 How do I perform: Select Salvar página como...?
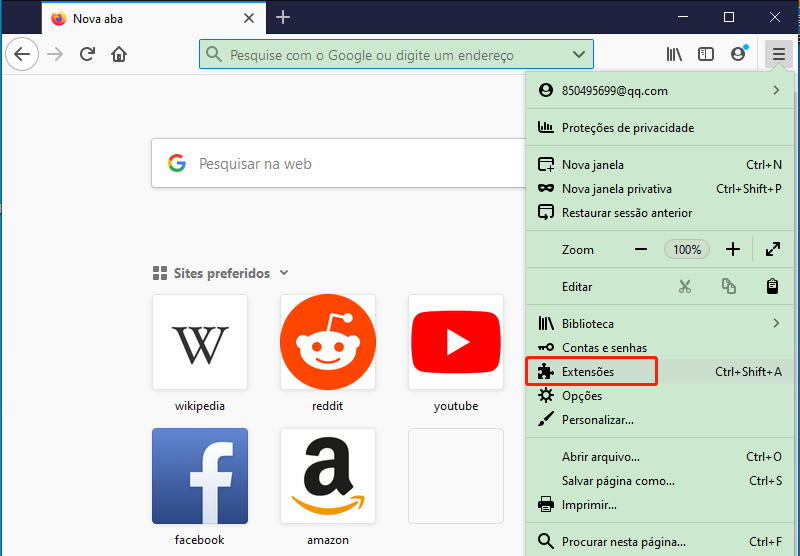coord(660,481)
